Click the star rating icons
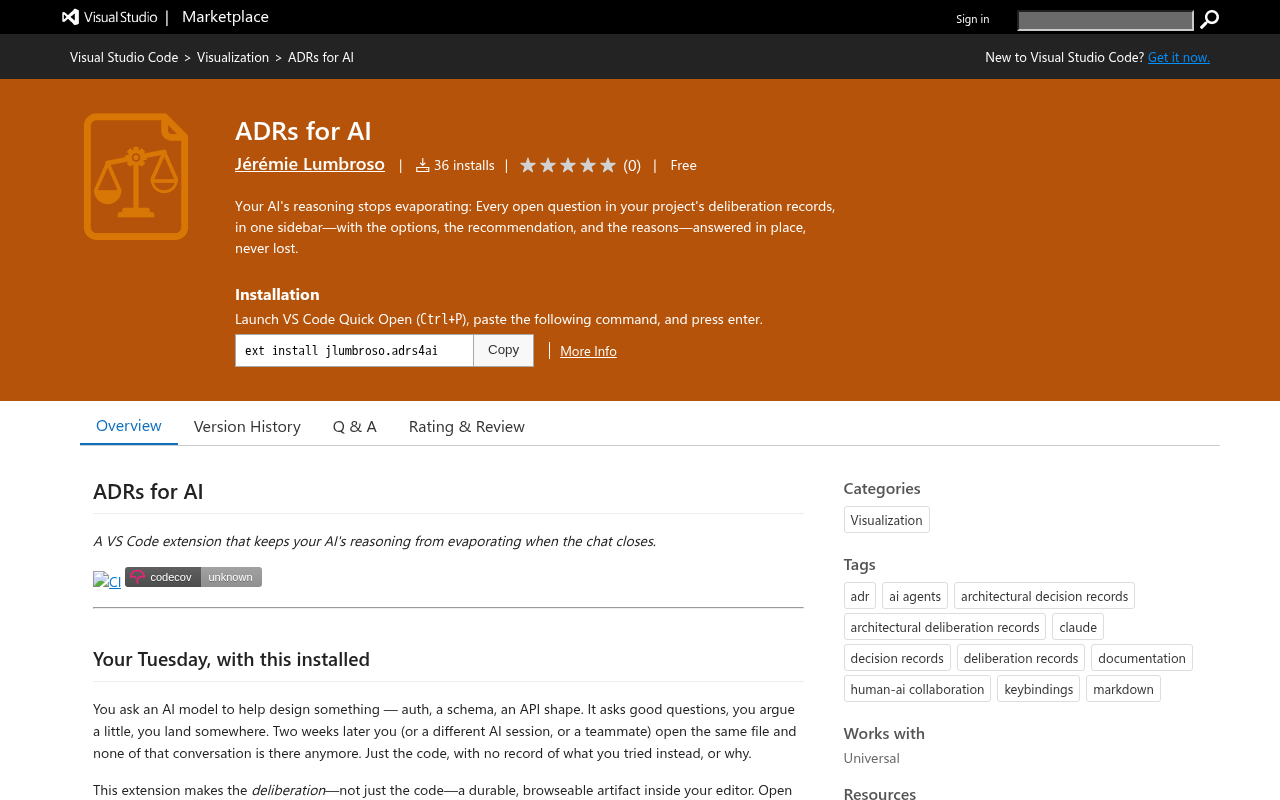Screen dimensions: 1280x800 pyautogui.click(x=568, y=165)
